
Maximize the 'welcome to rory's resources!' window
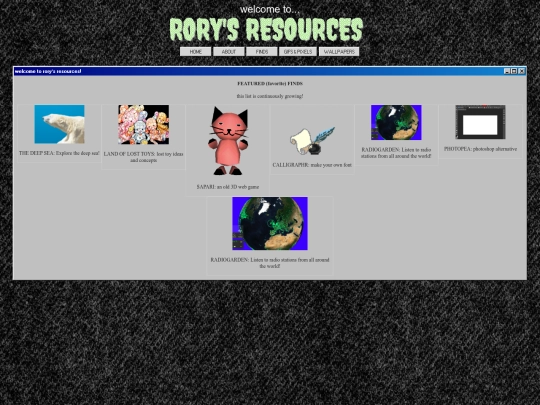[x=514, y=71]
